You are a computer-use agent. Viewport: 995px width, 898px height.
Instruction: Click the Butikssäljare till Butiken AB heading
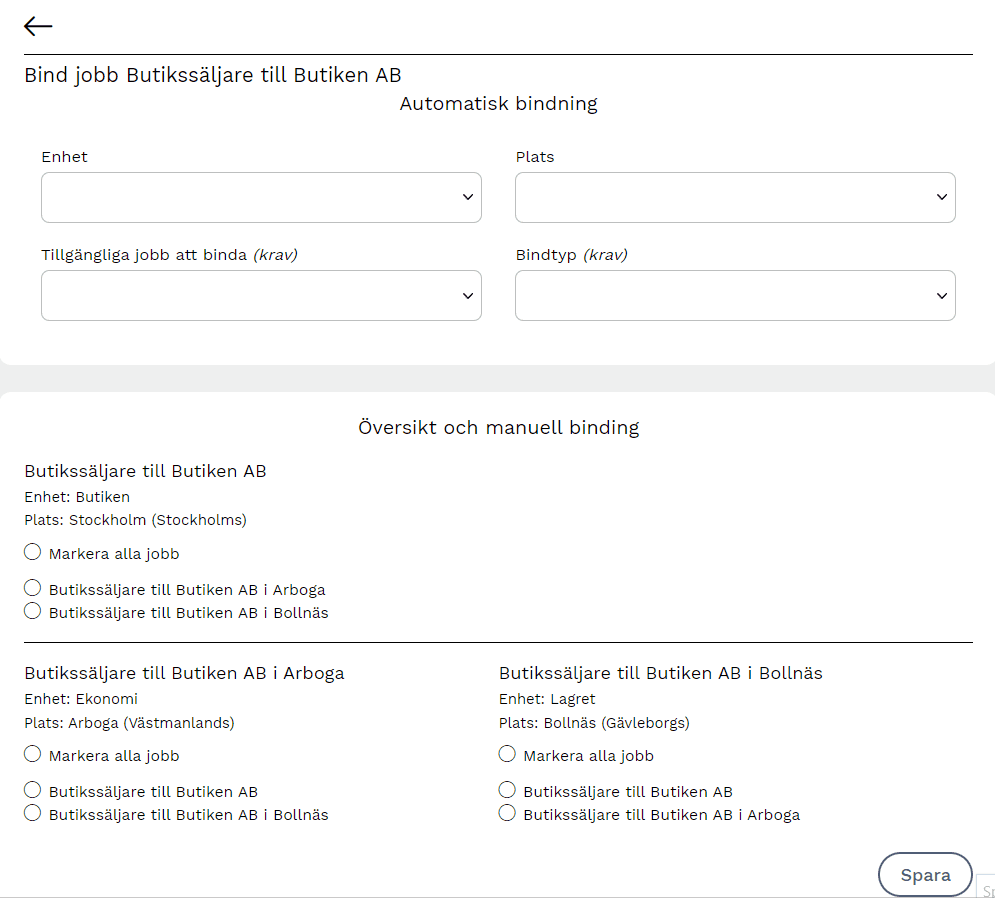pyautogui.click(x=145, y=471)
